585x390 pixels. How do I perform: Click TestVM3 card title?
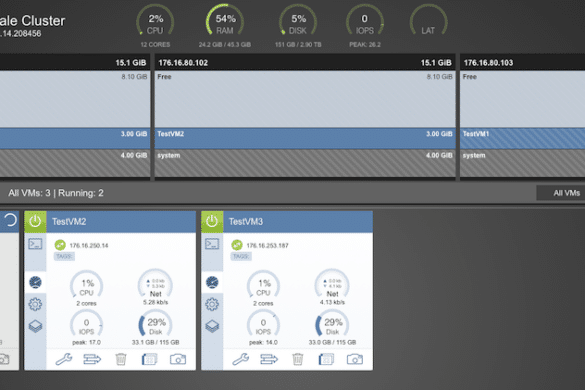point(246,222)
